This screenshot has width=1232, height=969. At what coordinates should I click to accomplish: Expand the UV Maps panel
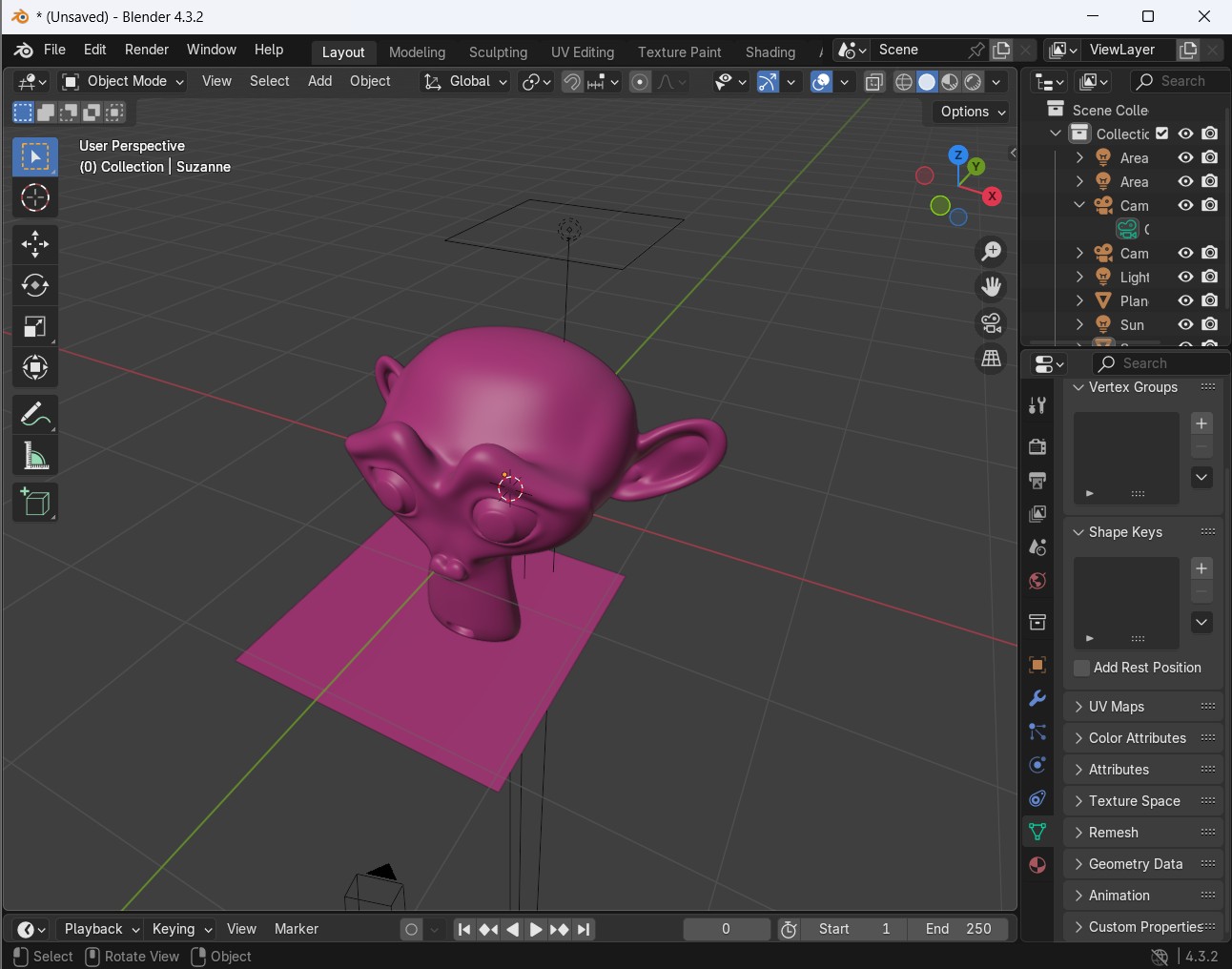click(1142, 707)
